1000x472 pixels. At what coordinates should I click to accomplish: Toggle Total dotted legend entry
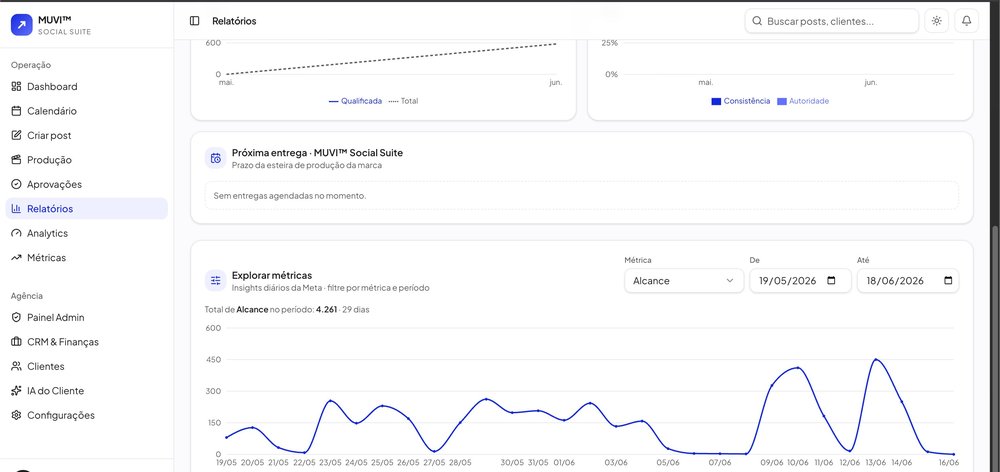click(x=403, y=101)
